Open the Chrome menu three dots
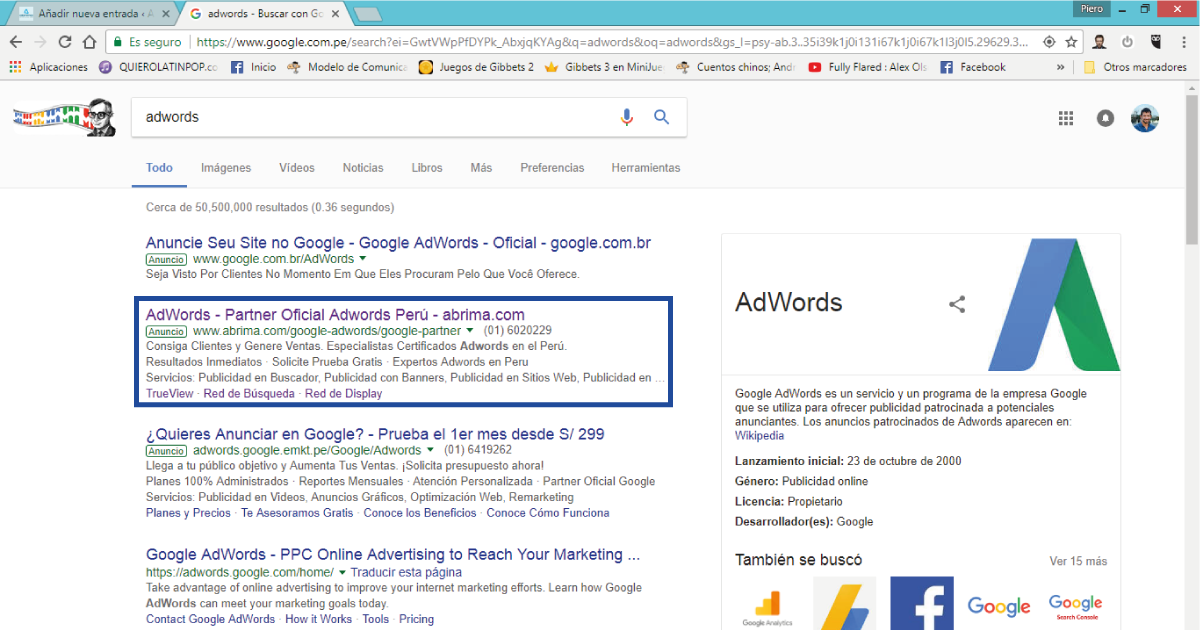 click(1184, 42)
